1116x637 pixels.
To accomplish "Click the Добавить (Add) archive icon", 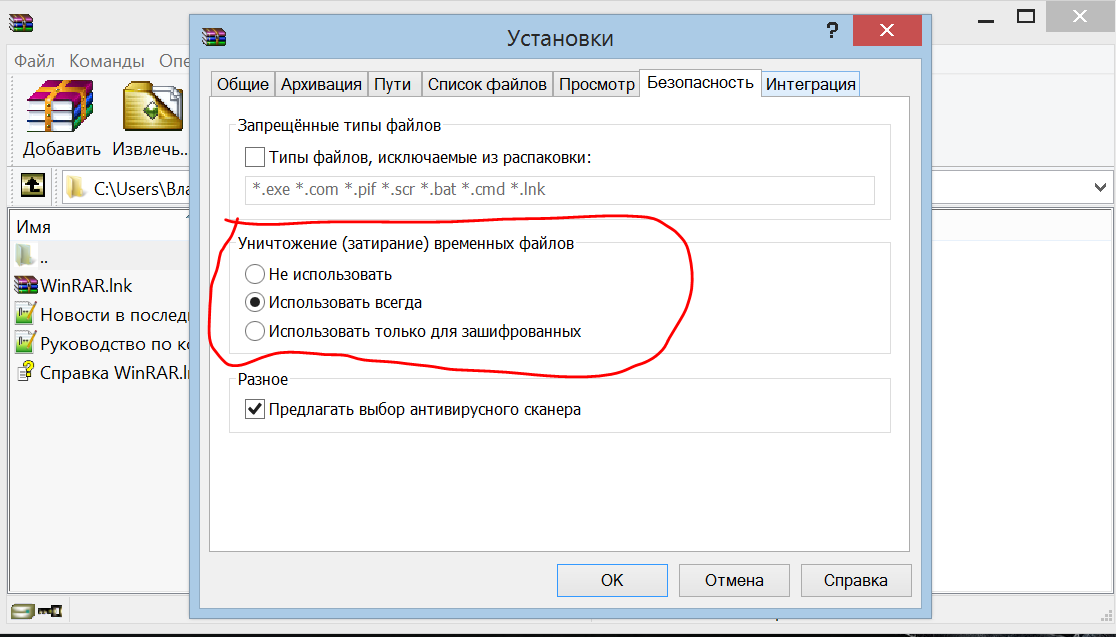I will coord(62,108).
